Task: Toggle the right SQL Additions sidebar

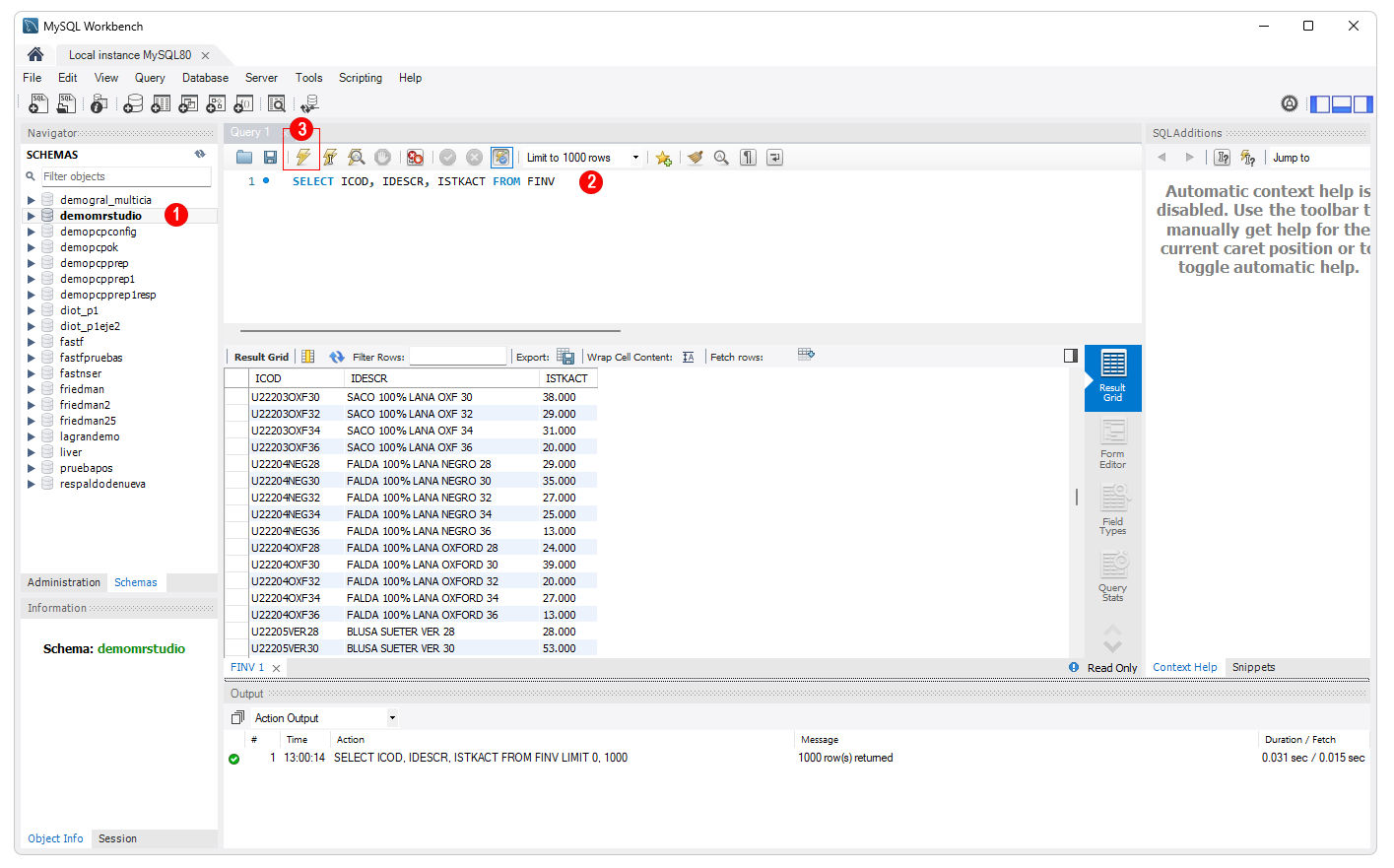Action: coord(1363,103)
